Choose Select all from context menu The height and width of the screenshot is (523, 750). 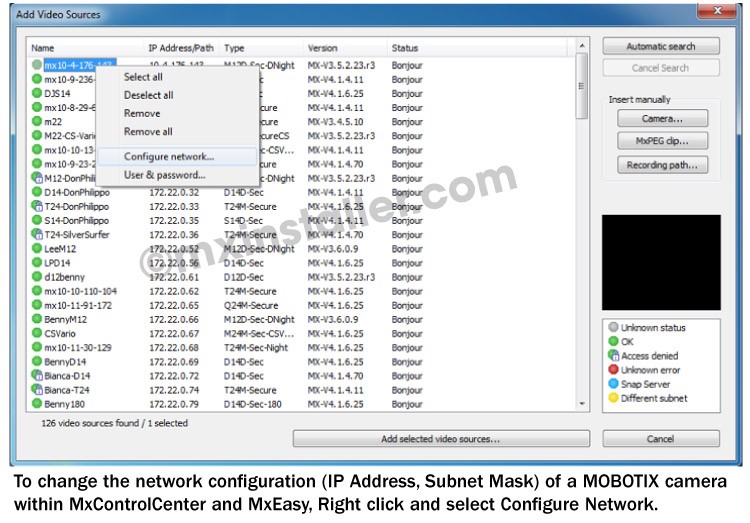(177, 77)
